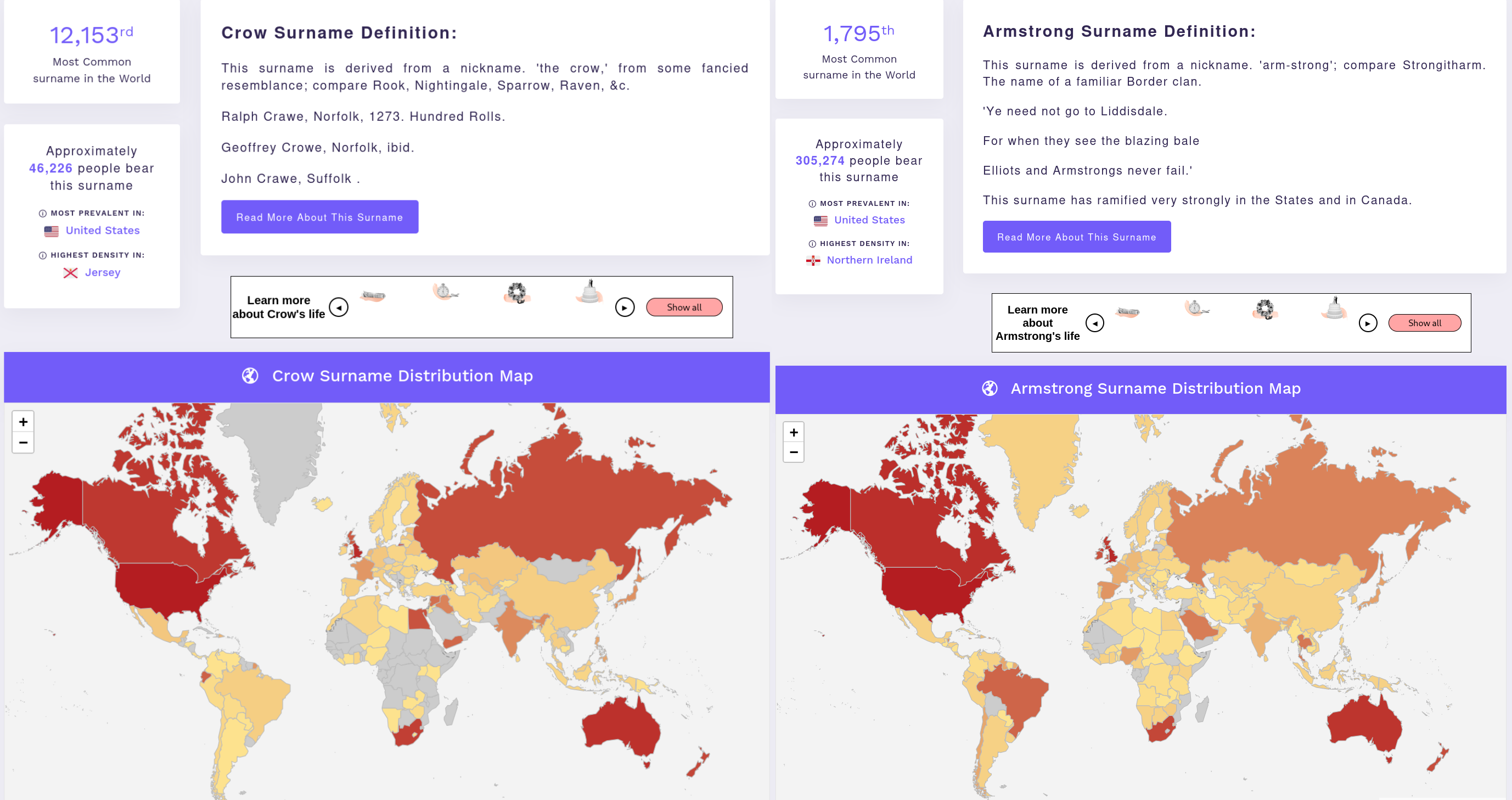
Task: Click the Jersey flag icon
Action: coord(70,273)
